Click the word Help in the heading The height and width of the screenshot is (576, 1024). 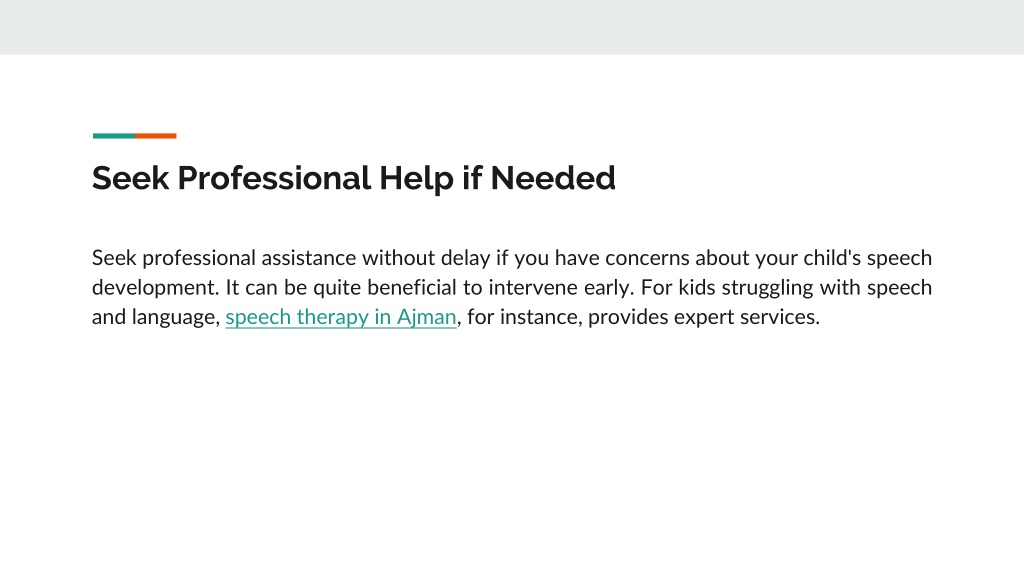tap(416, 178)
